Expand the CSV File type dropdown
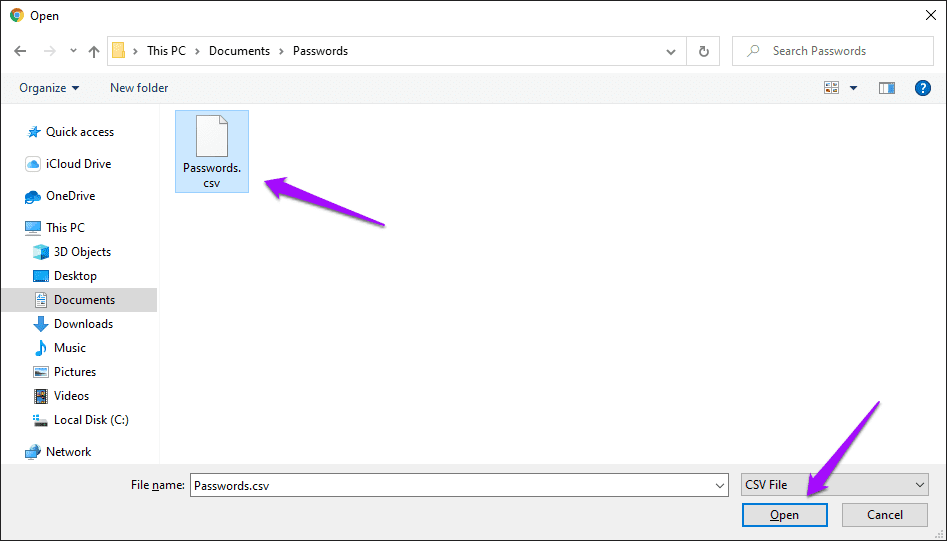This screenshot has width=947, height=541. click(835, 485)
